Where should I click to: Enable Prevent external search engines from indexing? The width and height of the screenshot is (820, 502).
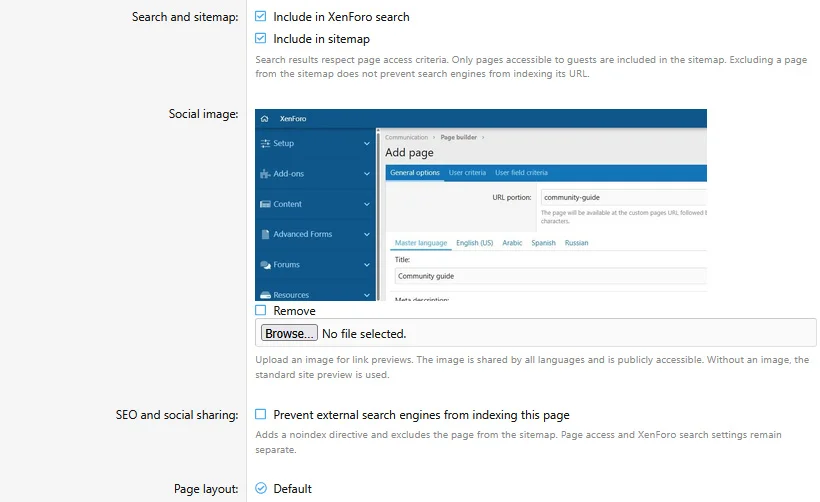[x=260, y=414]
